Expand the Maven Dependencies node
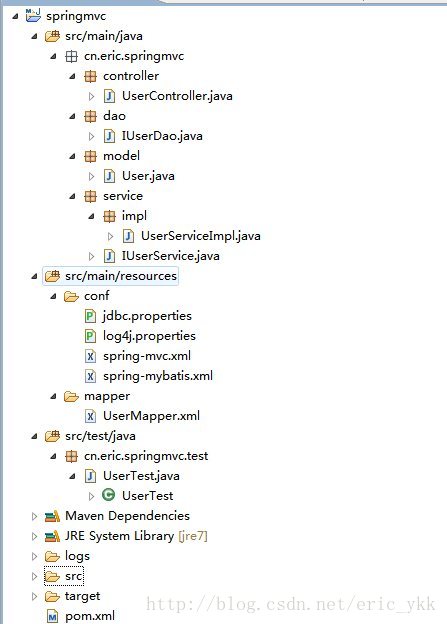The image size is (447, 624). [x=34, y=517]
